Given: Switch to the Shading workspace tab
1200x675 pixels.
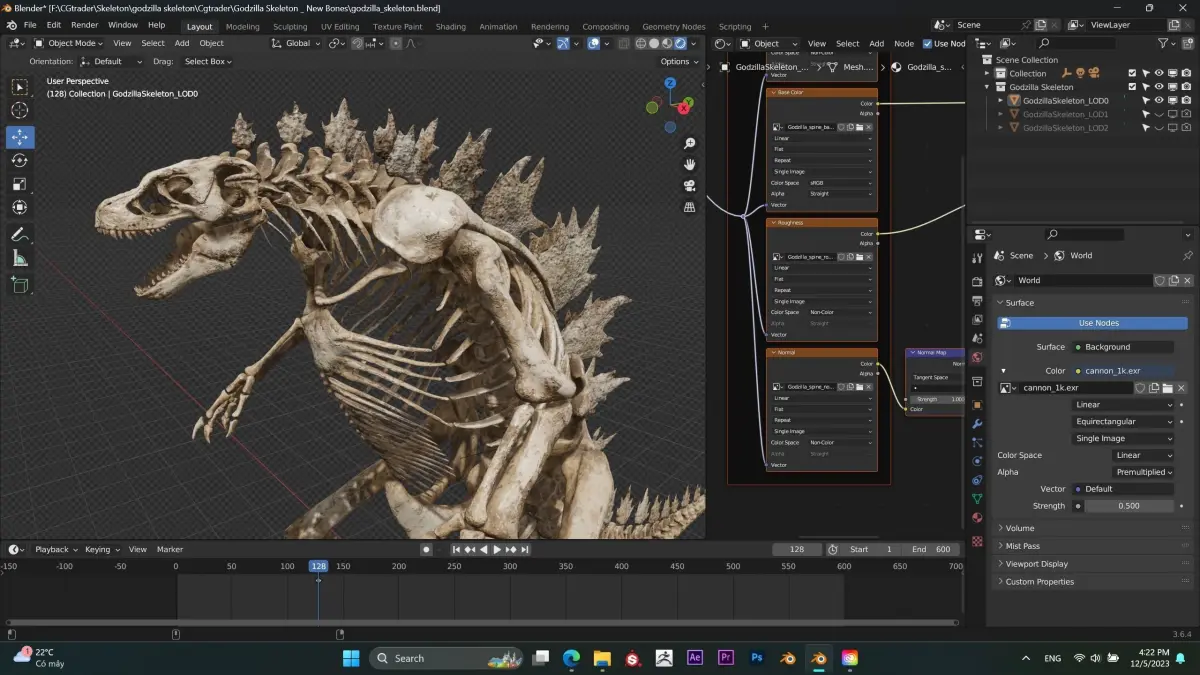Looking at the screenshot, I should pos(450,27).
